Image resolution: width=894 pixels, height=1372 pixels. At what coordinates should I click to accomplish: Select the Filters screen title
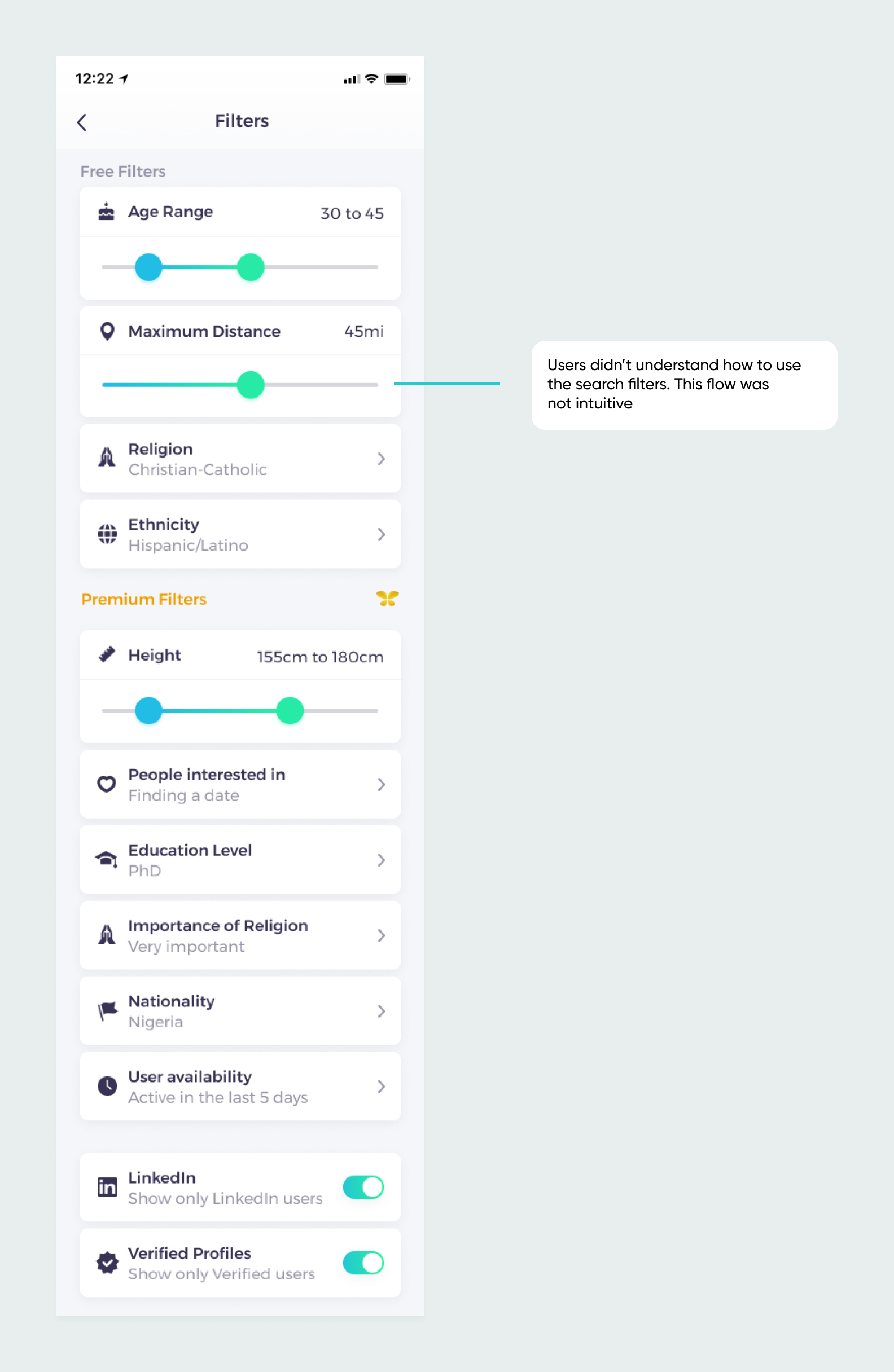tap(241, 121)
